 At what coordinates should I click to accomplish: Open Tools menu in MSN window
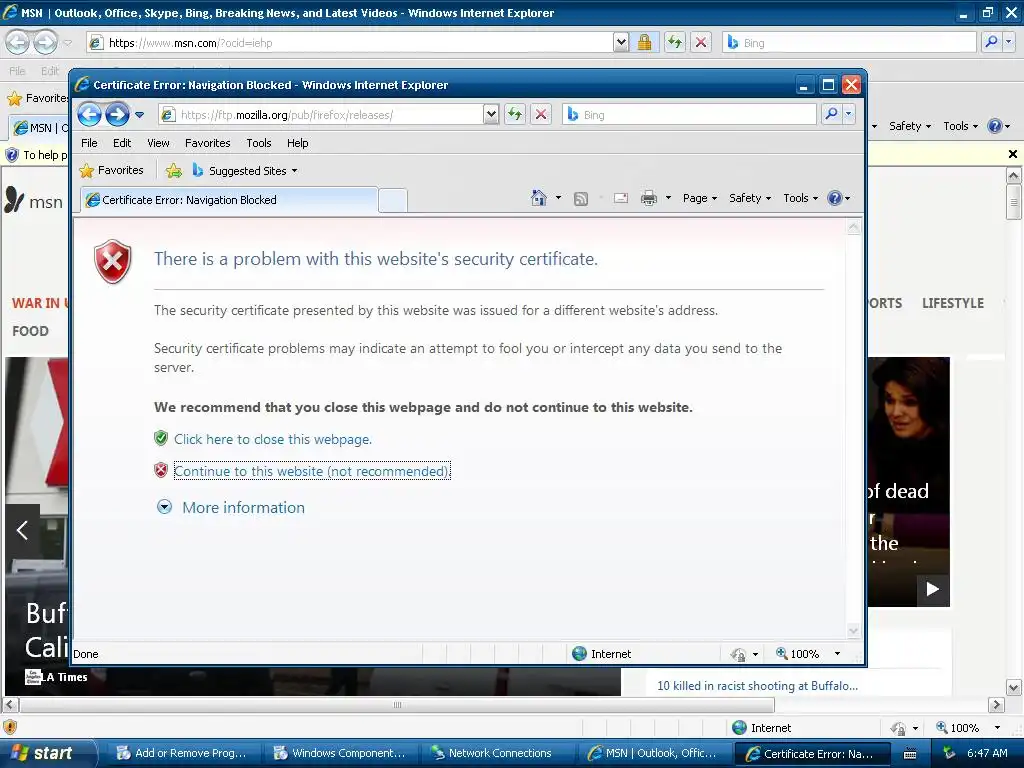click(x=960, y=126)
